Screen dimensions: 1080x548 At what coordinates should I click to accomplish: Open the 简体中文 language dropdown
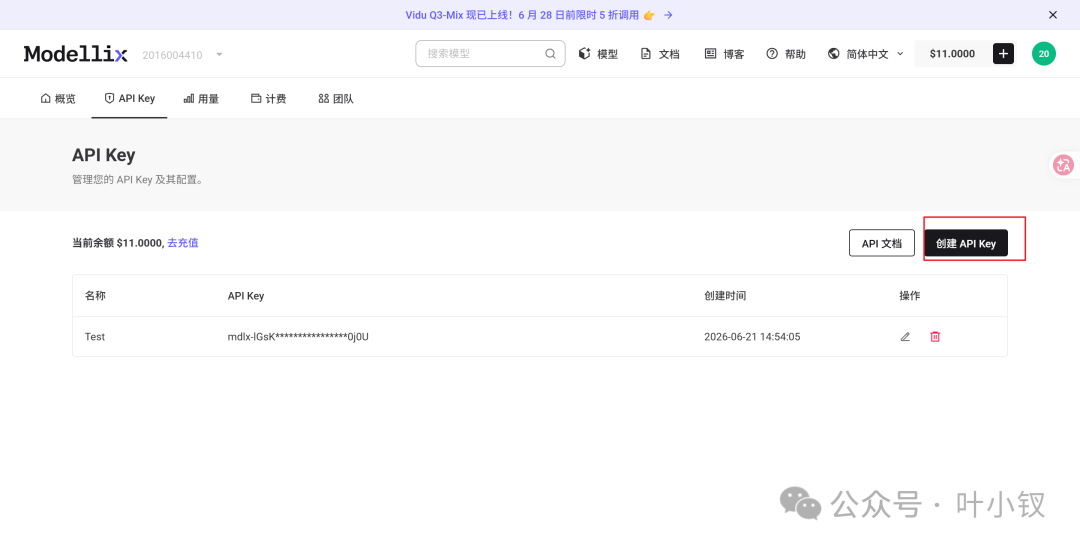(866, 54)
